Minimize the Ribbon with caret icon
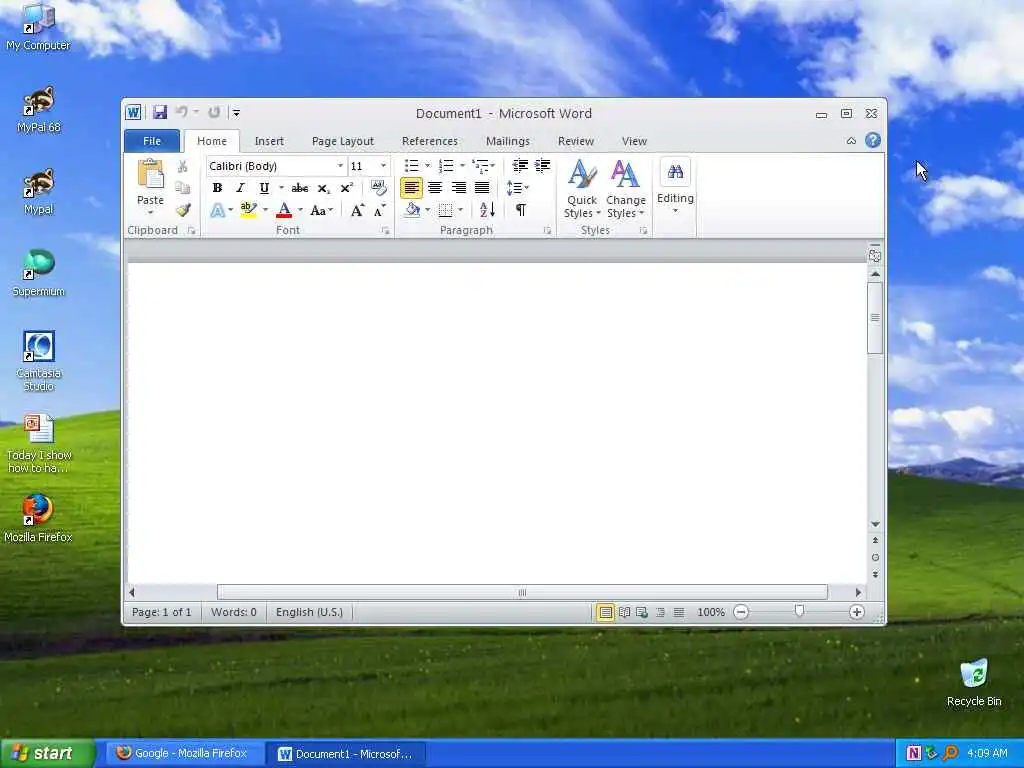The width and height of the screenshot is (1024, 768). pyautogui.click(x=851, y=140)
